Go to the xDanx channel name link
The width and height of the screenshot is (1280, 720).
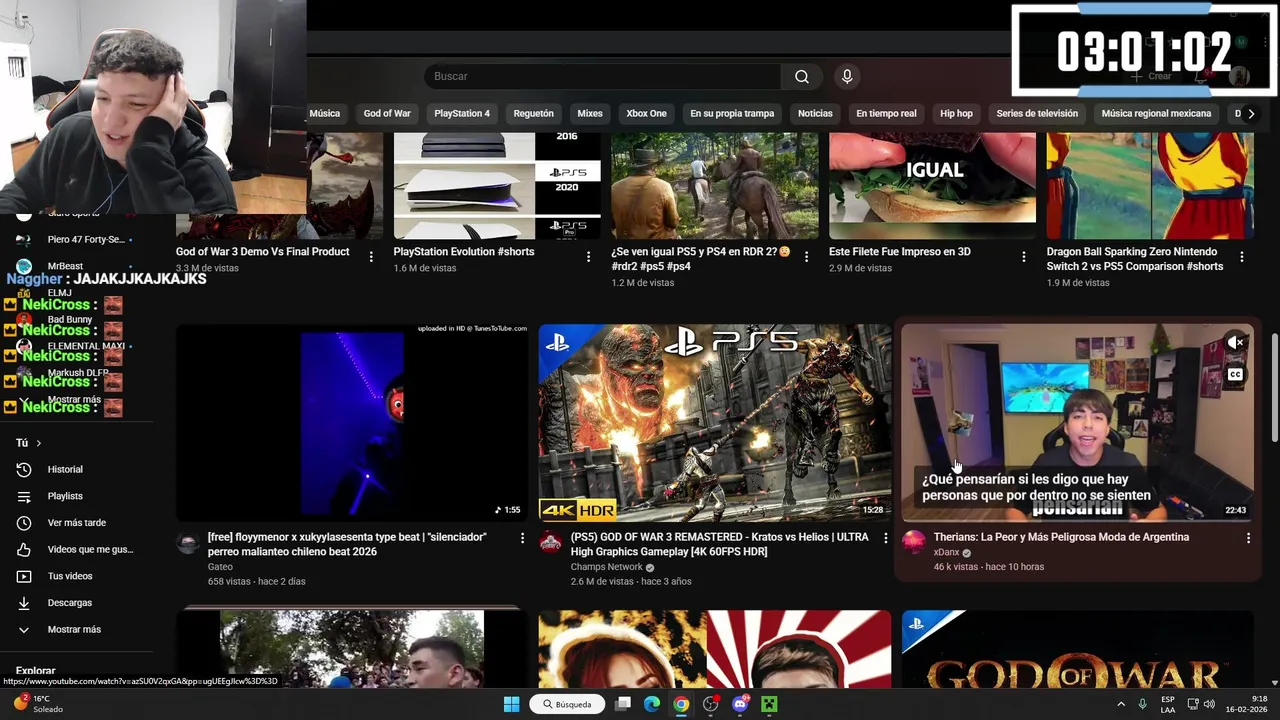946,552
